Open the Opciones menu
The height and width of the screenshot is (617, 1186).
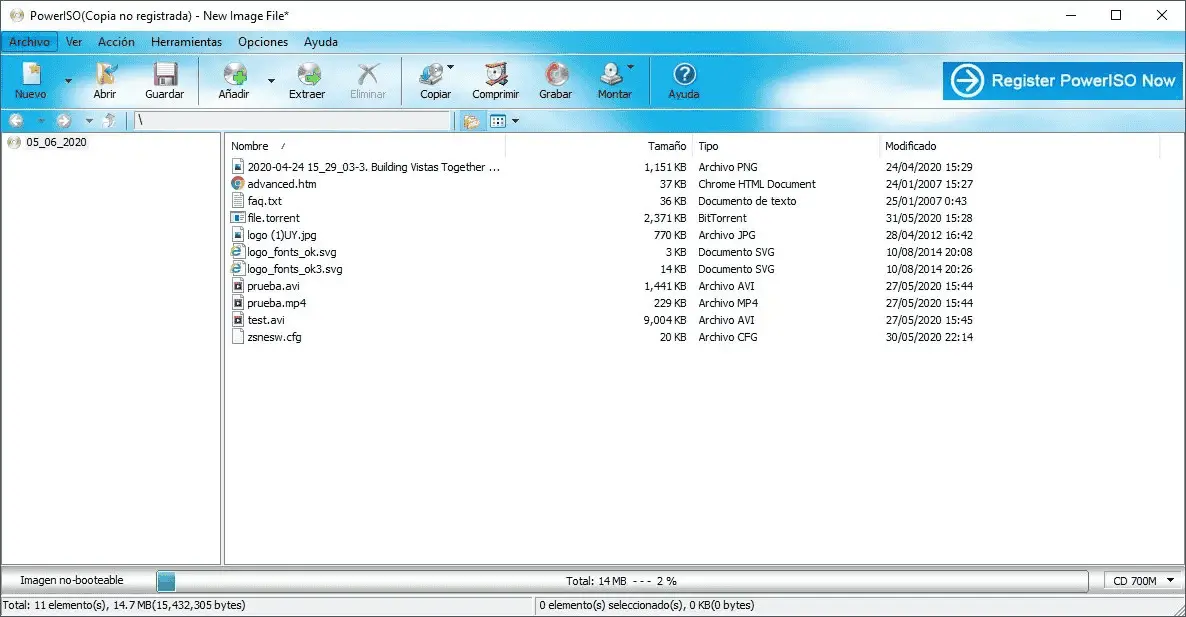[263, 42]
